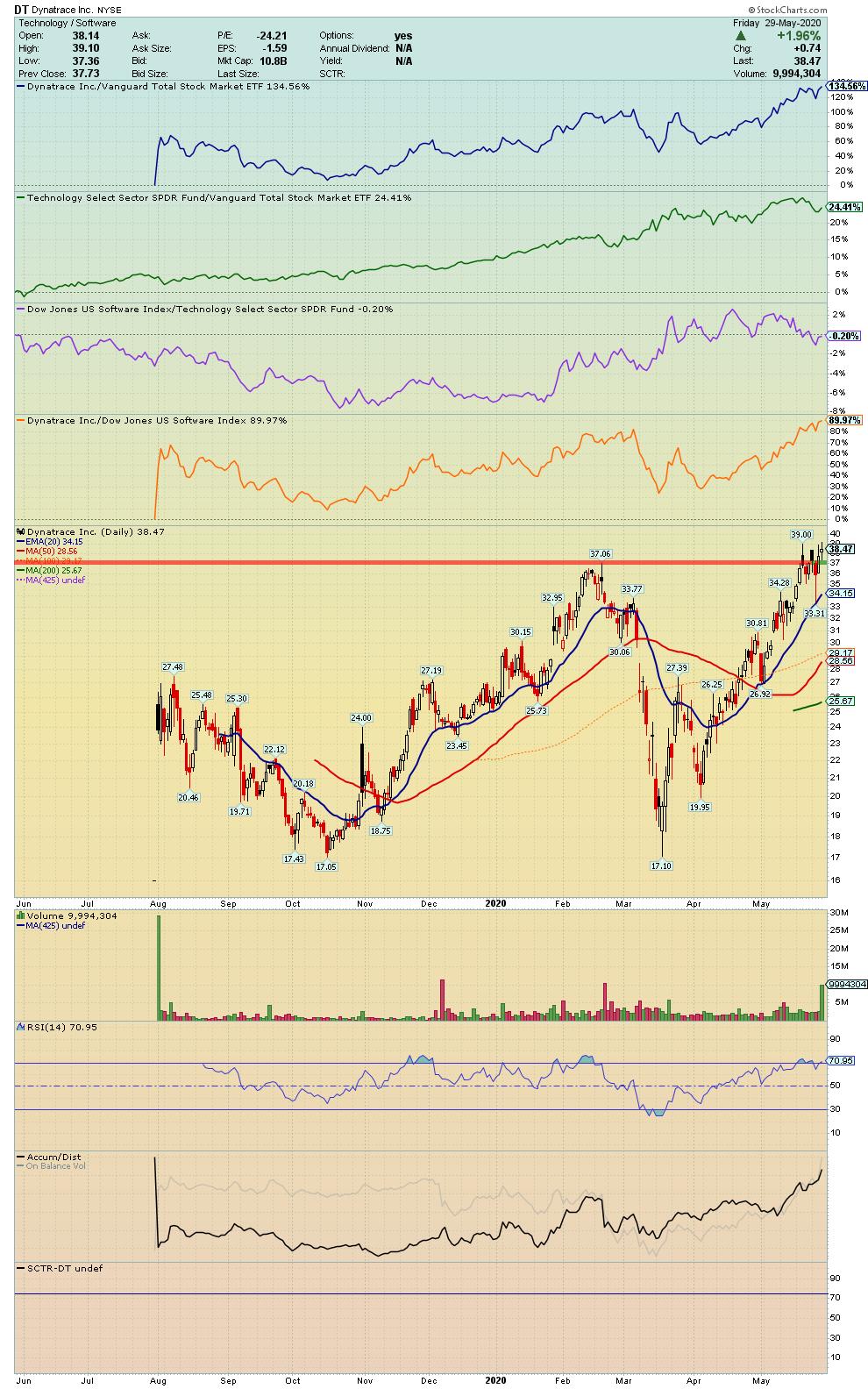Click the "+1.96%" percent change value
This screenshot has height=1389, width=868.
pos(800,36)
